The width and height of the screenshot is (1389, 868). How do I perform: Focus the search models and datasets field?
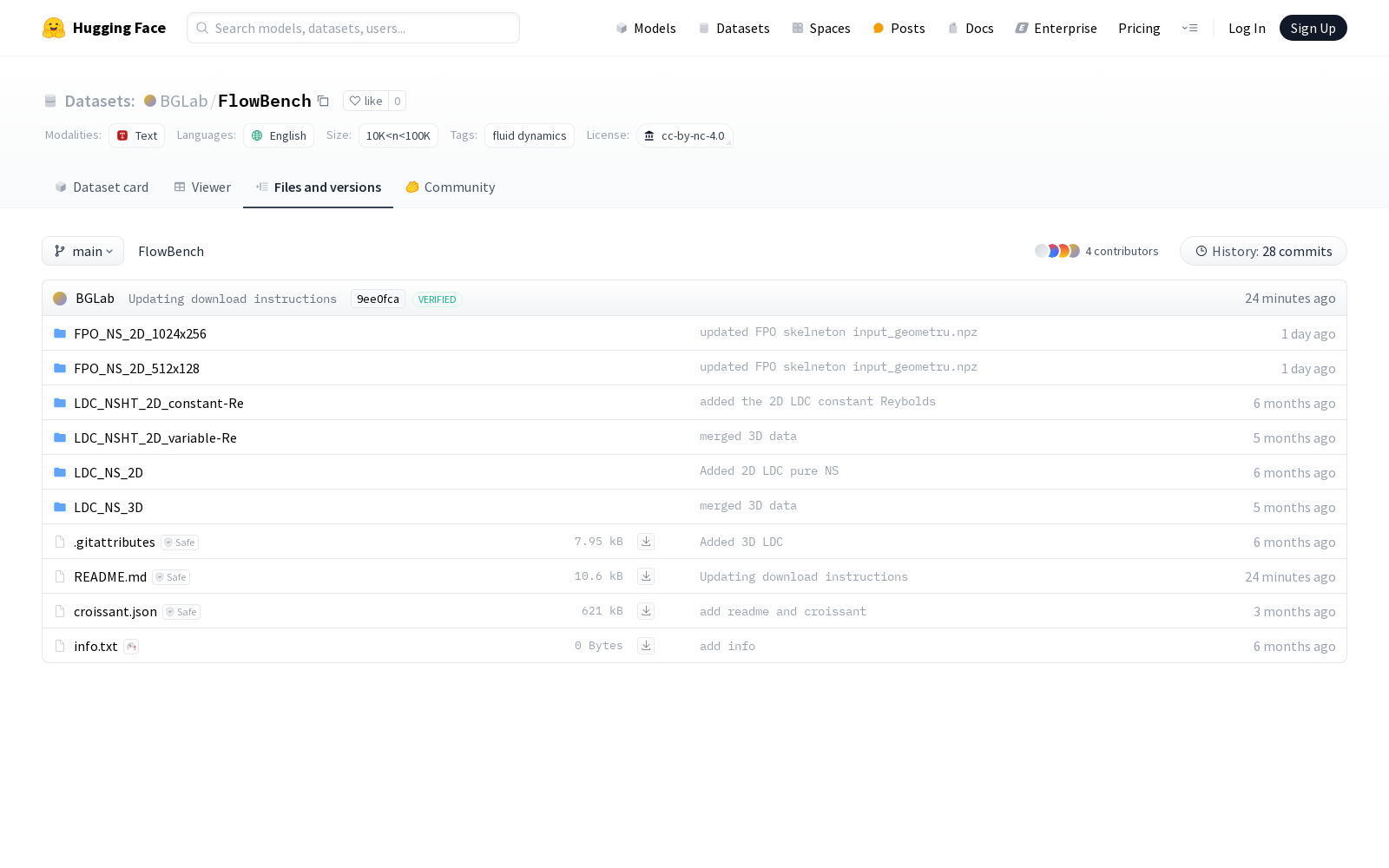pos(353,28)
